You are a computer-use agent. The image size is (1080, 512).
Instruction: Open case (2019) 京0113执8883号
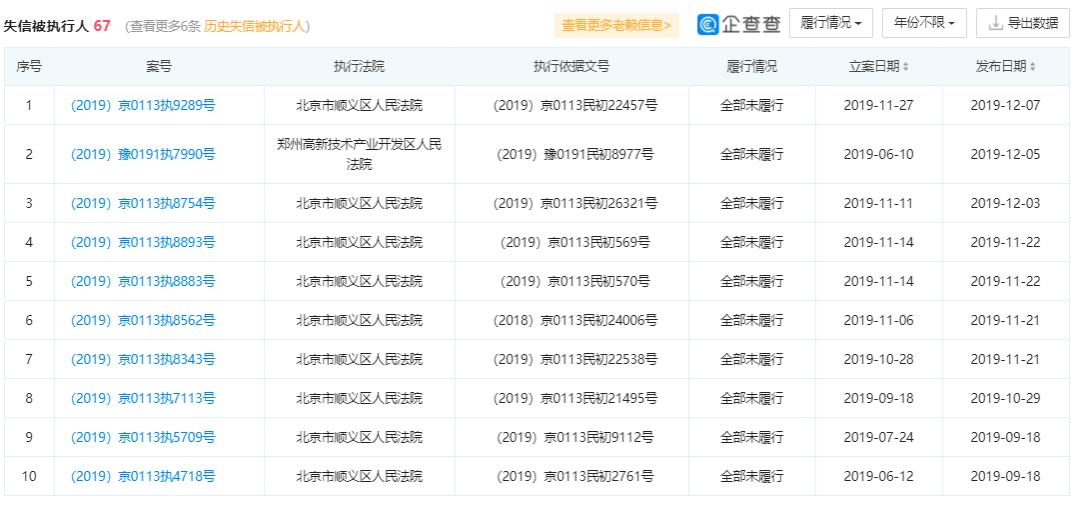pos(143,281)
